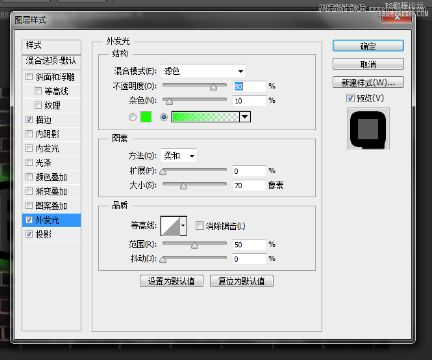Viewport: 439px width, 363px height.
Task: Click 新建样式(W)... button
Action: [368, 82]
